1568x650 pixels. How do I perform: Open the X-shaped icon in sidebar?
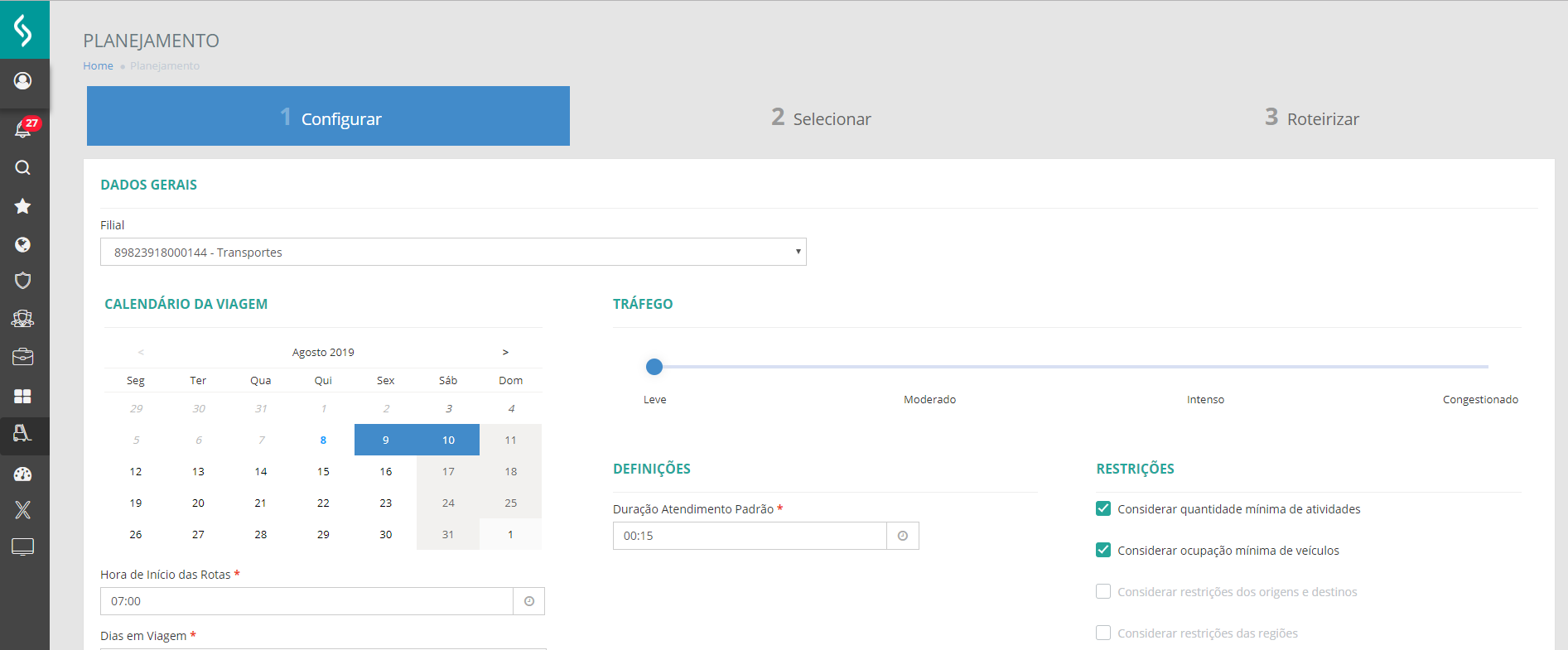(23, 510)
